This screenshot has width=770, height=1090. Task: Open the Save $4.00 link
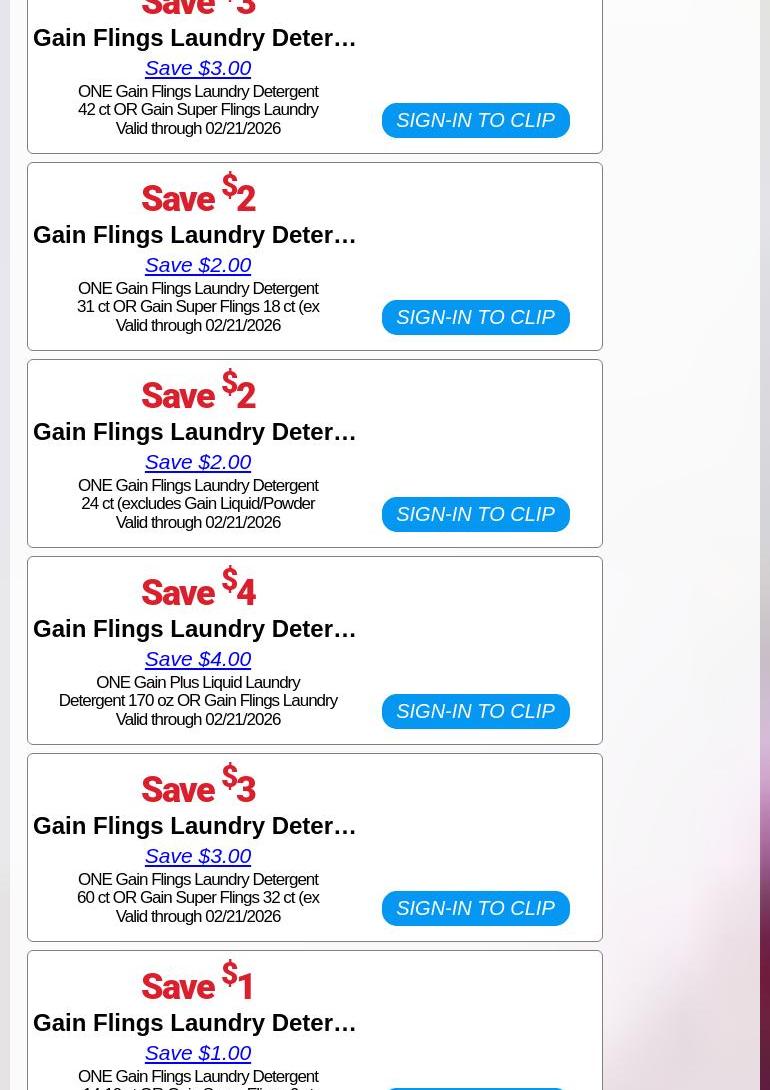pyautogui.click(x=198, y=659)
